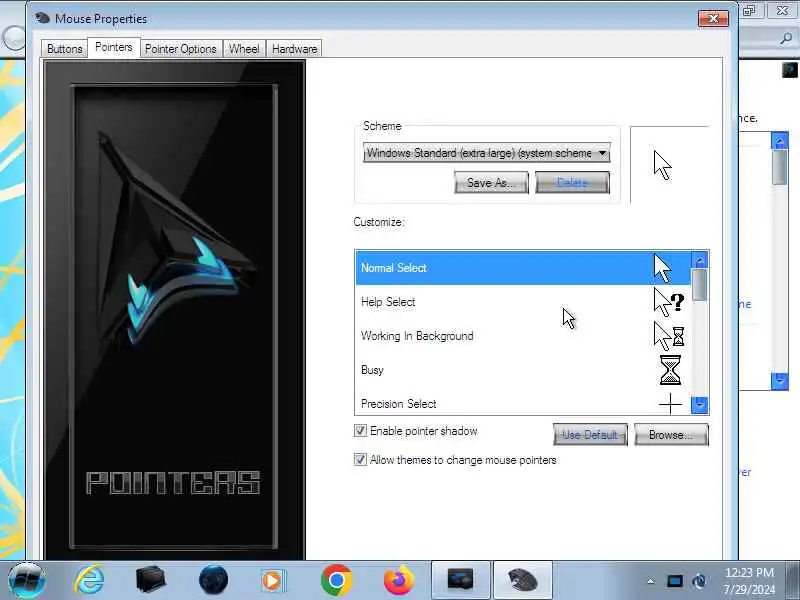The image size is (800, 600).
Task: Click the Save As... button
Action: pyautogui.click(x=491, y=183)
